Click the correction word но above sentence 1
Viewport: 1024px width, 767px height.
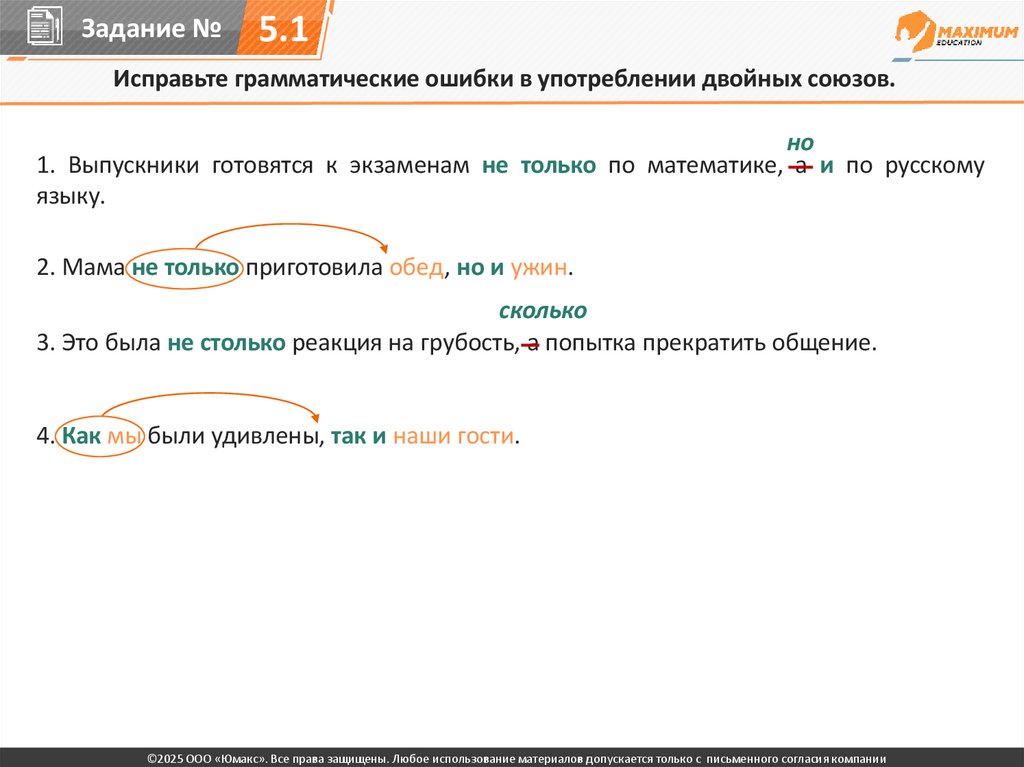(800, 143)
